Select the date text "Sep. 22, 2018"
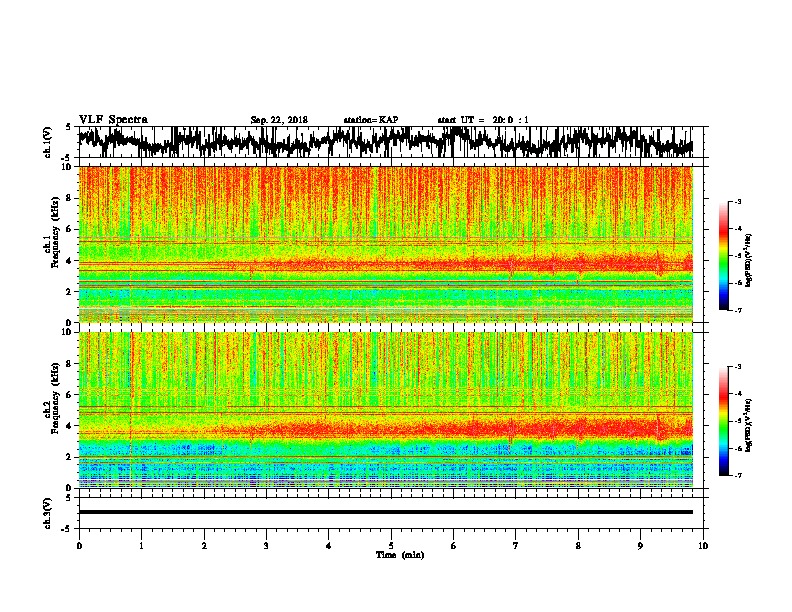 pos(279,120)
